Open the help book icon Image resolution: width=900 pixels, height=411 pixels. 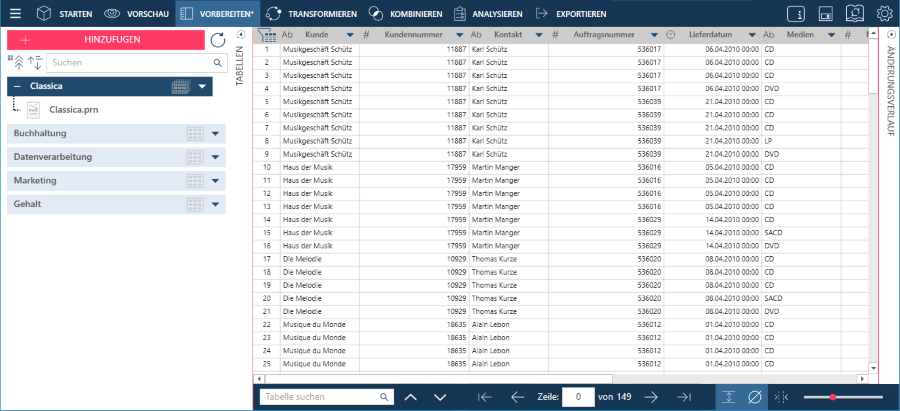point(855,14)
